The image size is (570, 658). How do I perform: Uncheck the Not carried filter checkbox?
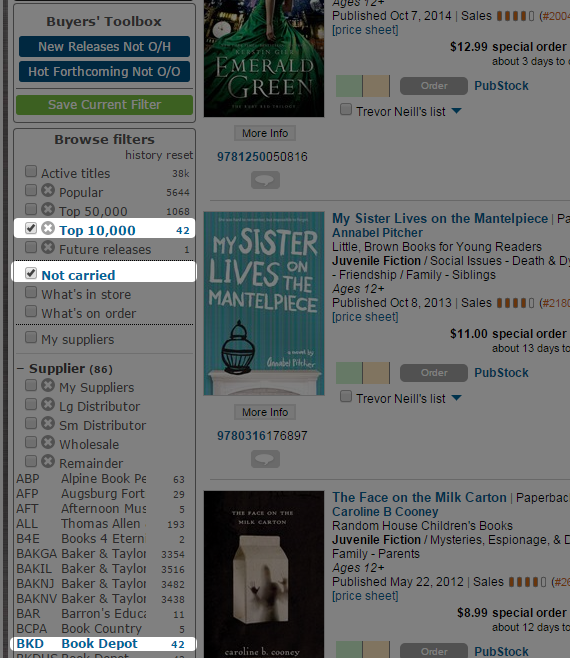[31, 273]
